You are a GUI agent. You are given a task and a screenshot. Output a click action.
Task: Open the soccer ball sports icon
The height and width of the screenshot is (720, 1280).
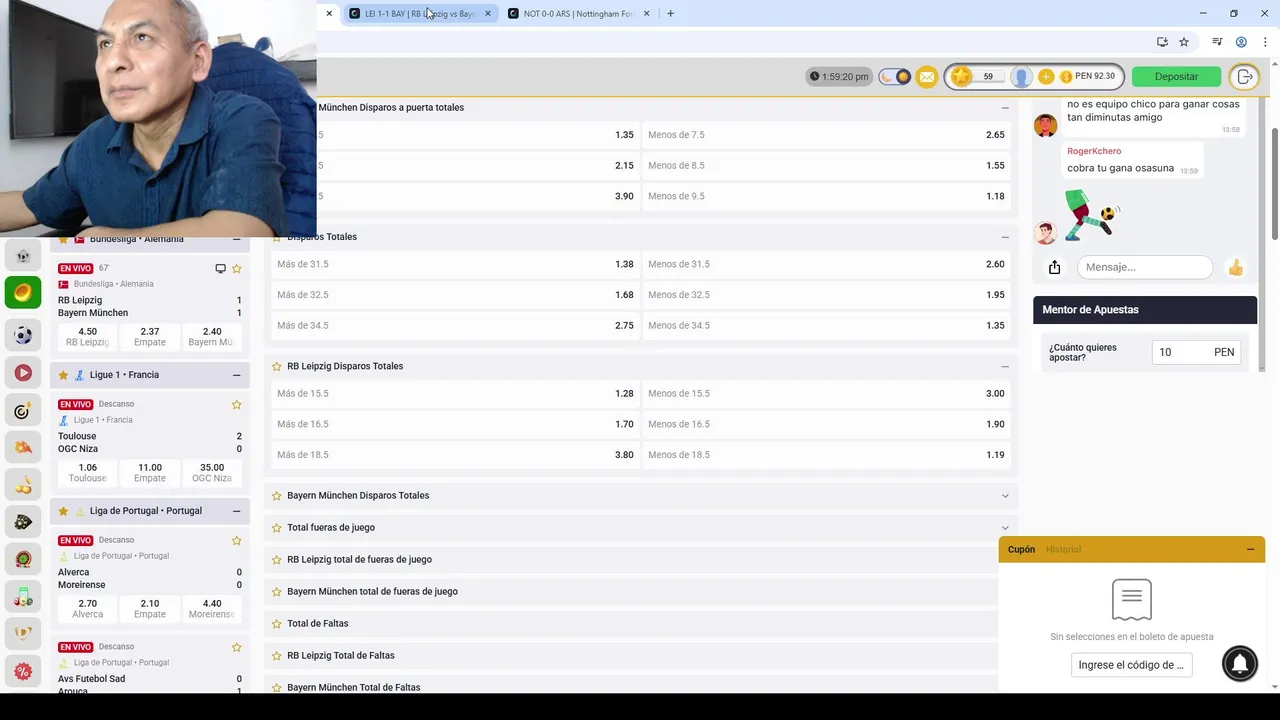pos(23,336)
